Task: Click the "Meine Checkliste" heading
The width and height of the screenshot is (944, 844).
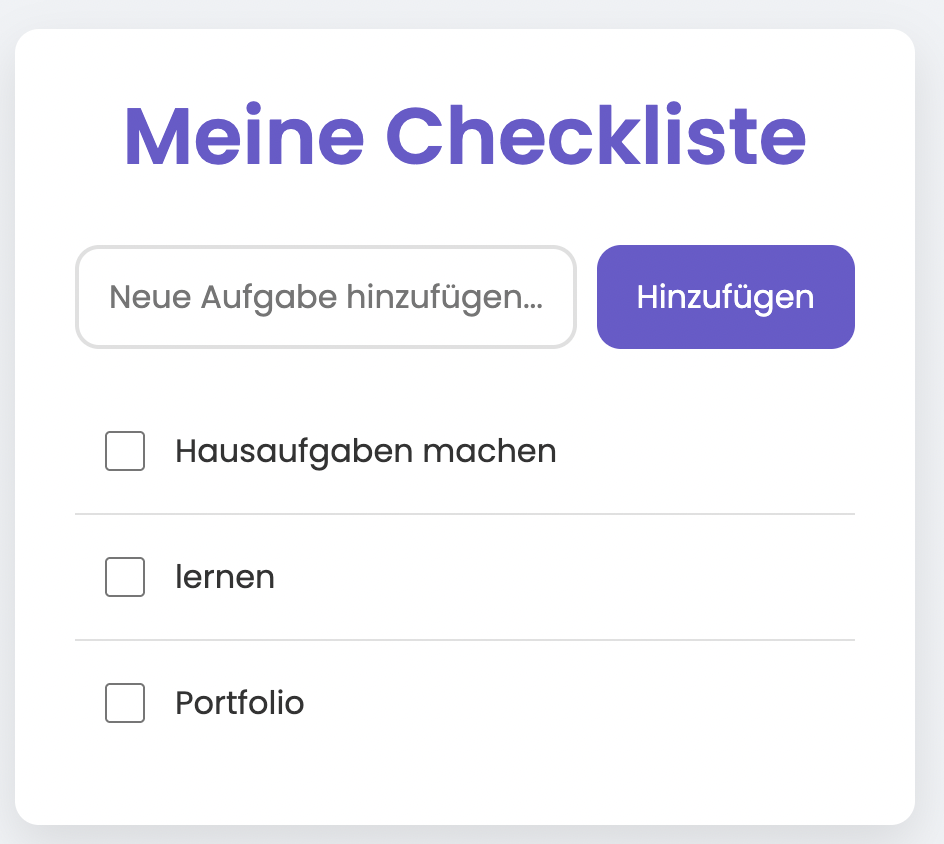Action: (465, 137)
